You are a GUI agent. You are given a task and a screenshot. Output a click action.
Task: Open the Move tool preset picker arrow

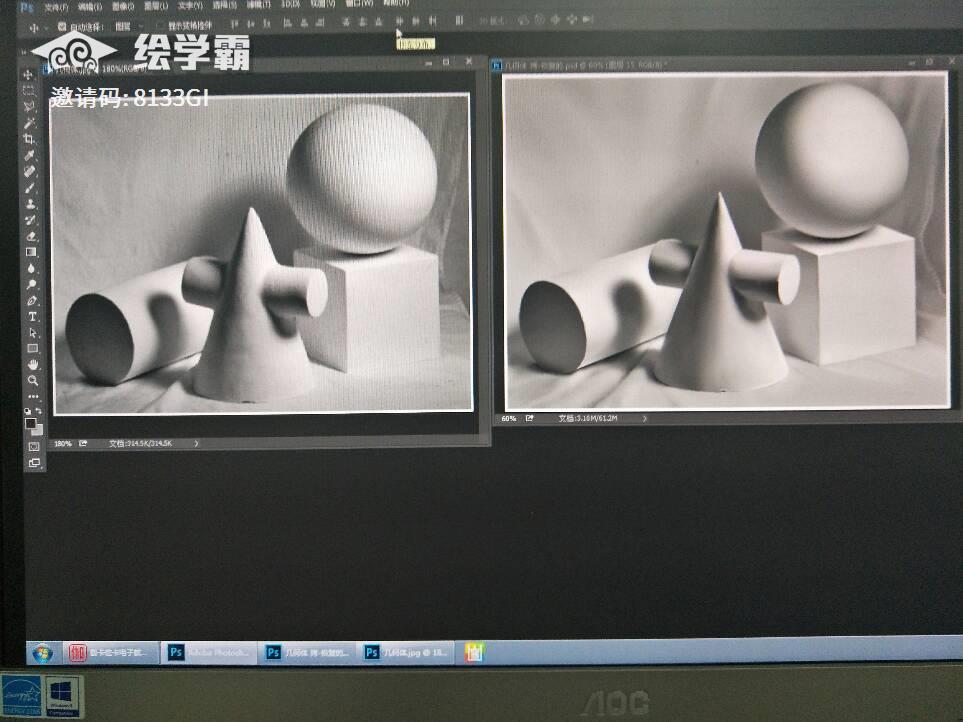point(46,28)
